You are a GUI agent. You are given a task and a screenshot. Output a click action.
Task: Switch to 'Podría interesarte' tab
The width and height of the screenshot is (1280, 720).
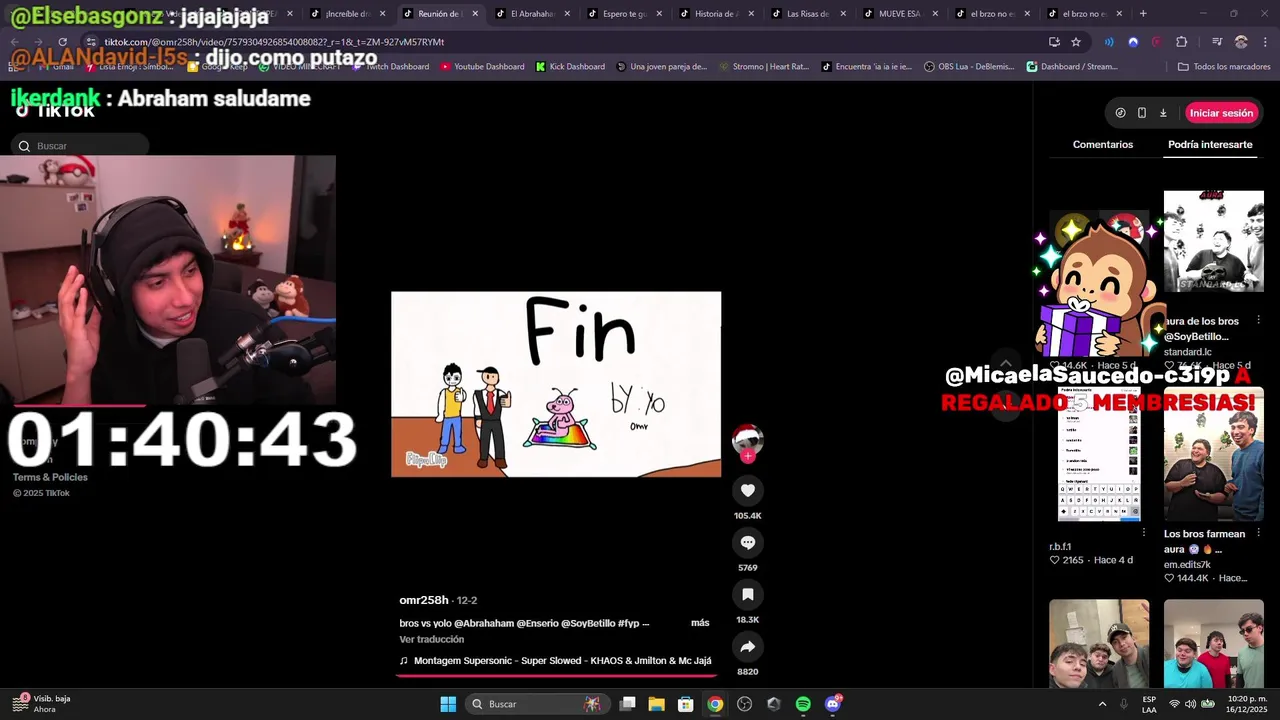(1210, 145)
